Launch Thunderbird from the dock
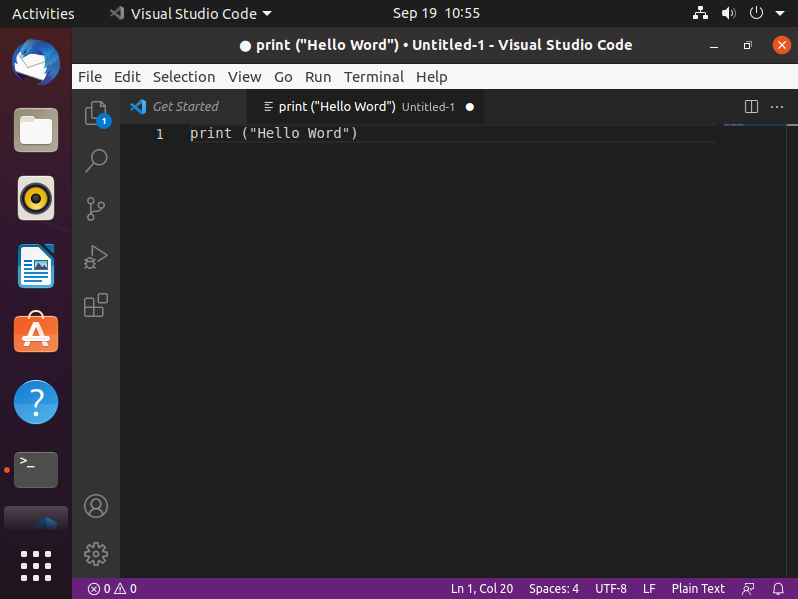The image size is (798, 599). (x=36, y=62)
